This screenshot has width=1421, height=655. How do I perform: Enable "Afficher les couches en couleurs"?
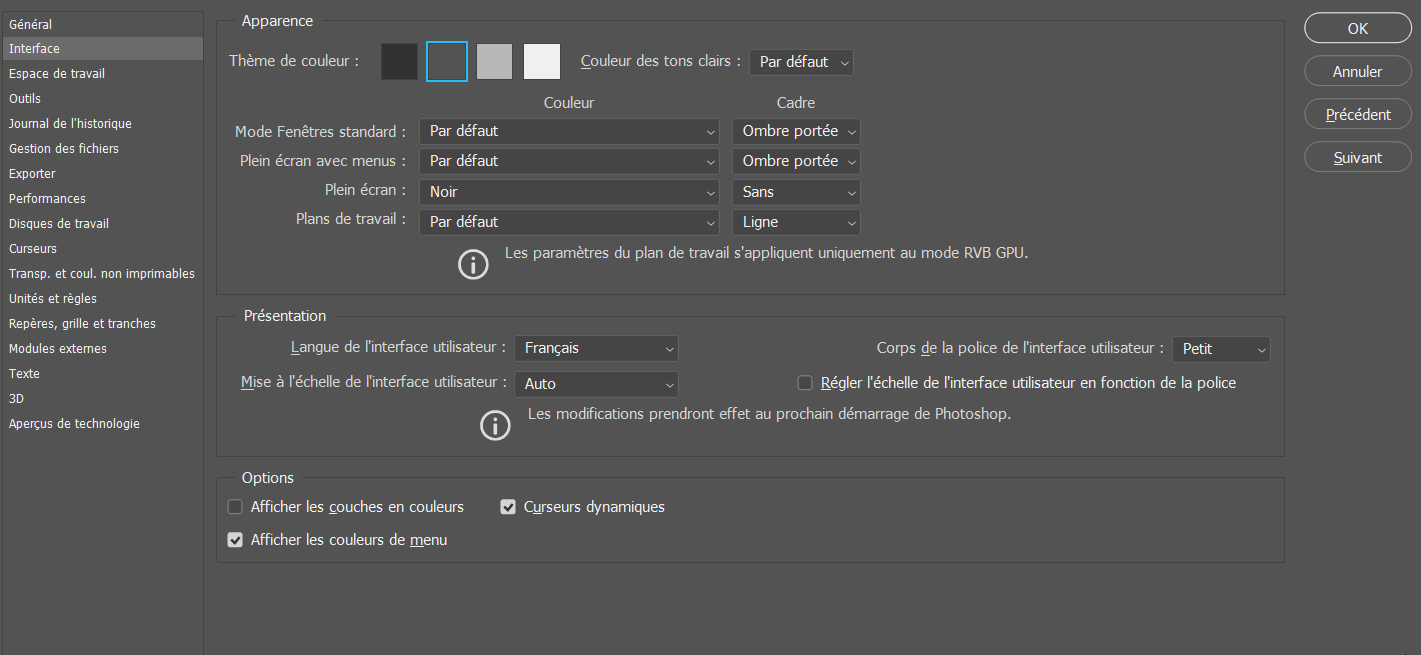click(234, 507)
